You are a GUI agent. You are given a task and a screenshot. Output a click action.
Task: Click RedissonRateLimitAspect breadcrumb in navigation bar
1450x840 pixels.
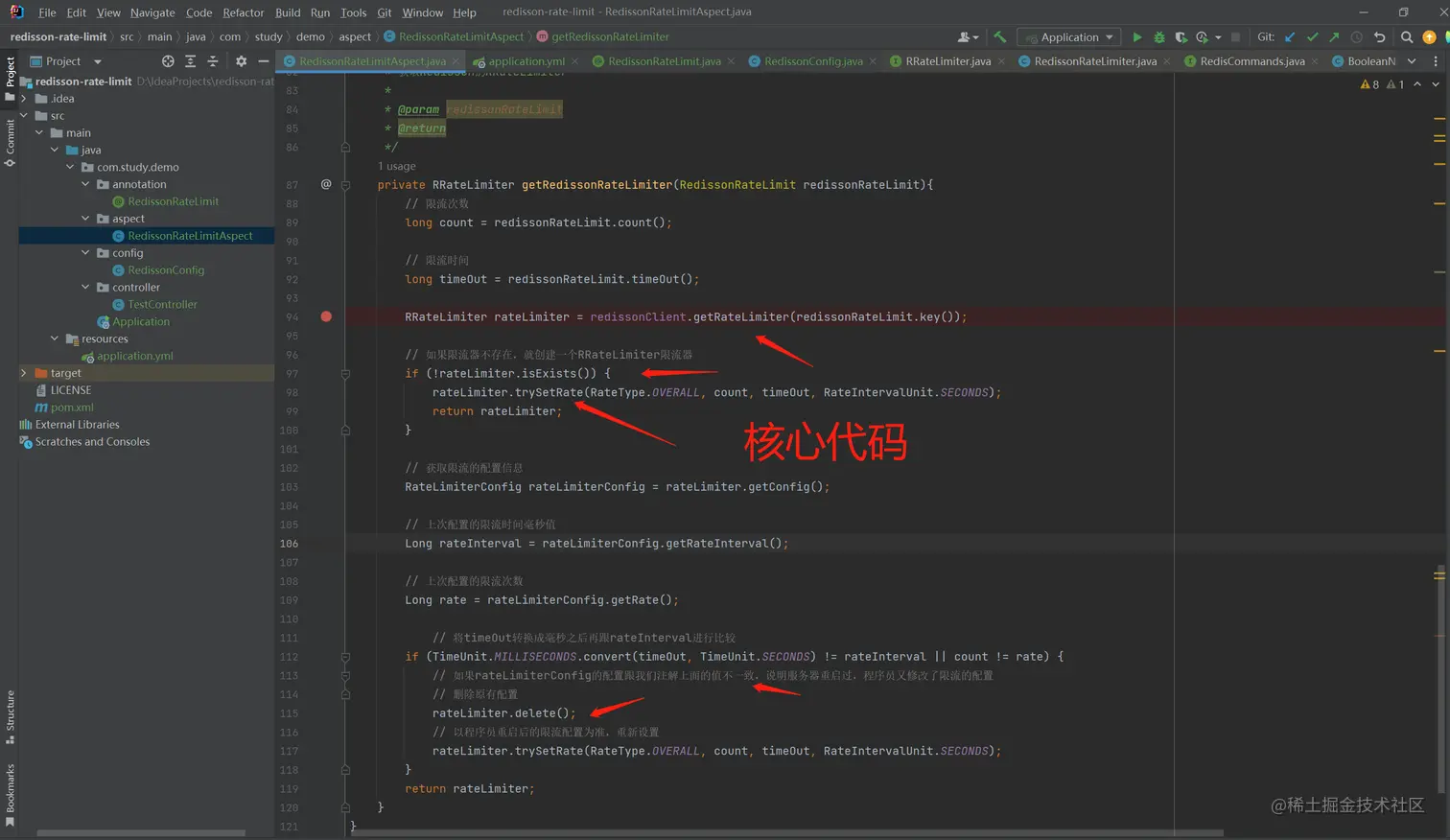point(461,37)
